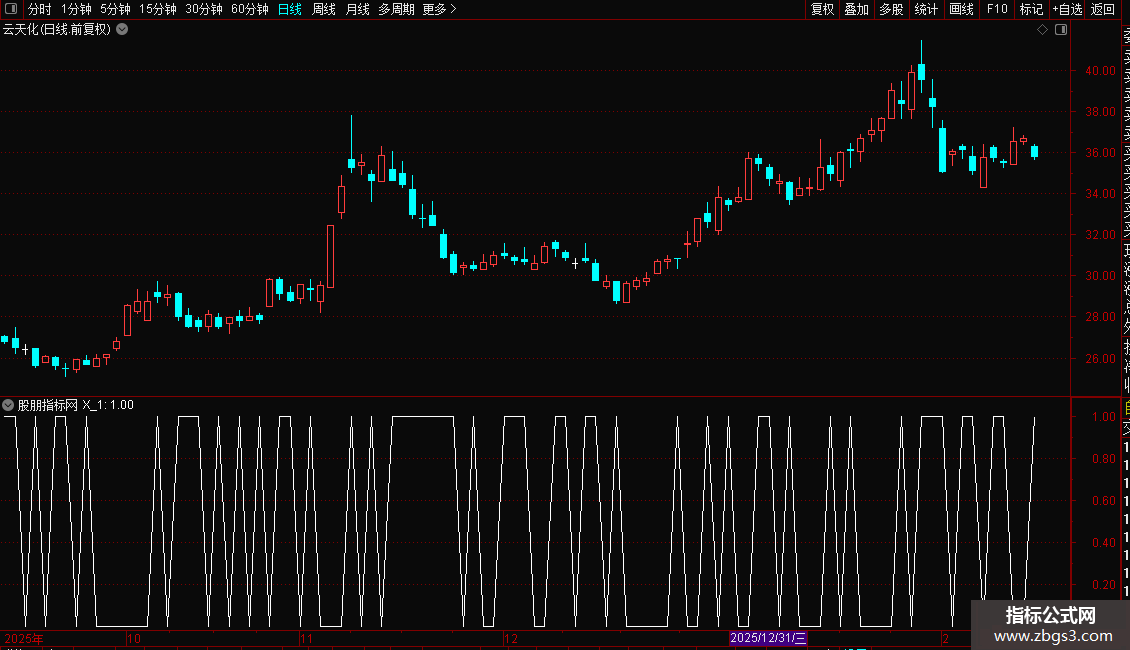Select the 15分钟 period tab
1130x650 pixels.
pos(158,9)
